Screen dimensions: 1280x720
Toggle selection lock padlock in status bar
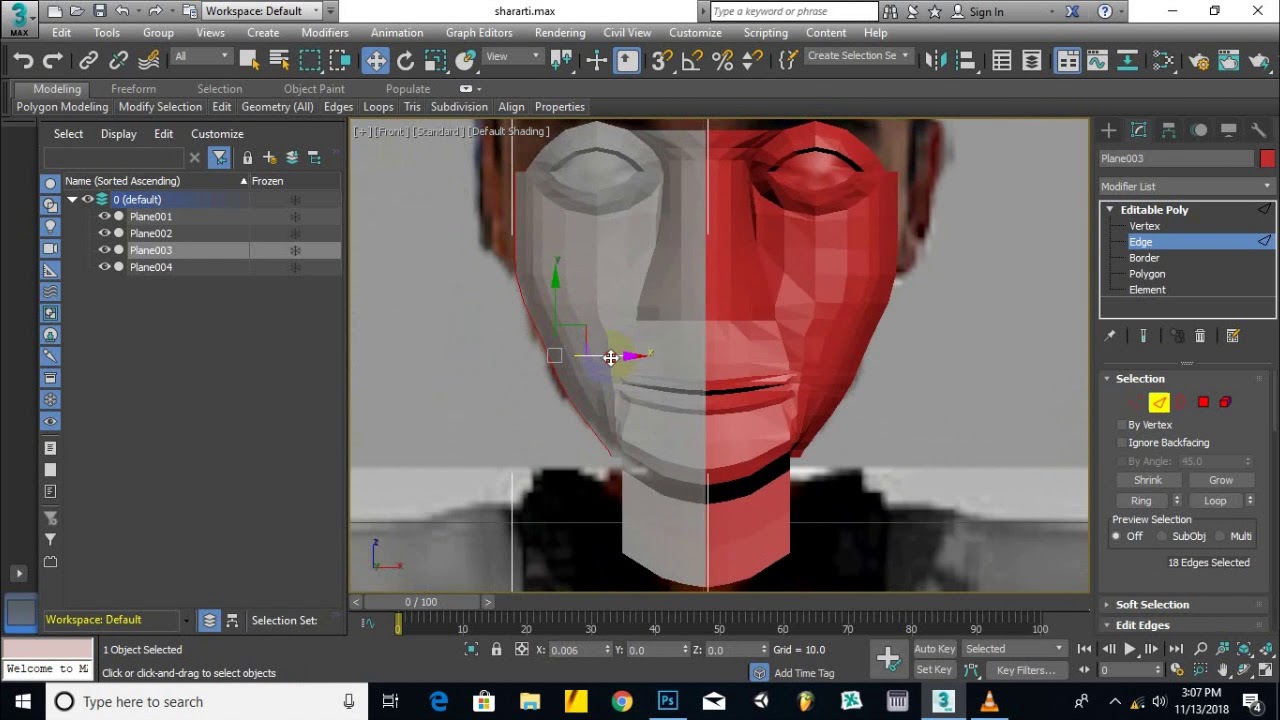click(496, 650)
